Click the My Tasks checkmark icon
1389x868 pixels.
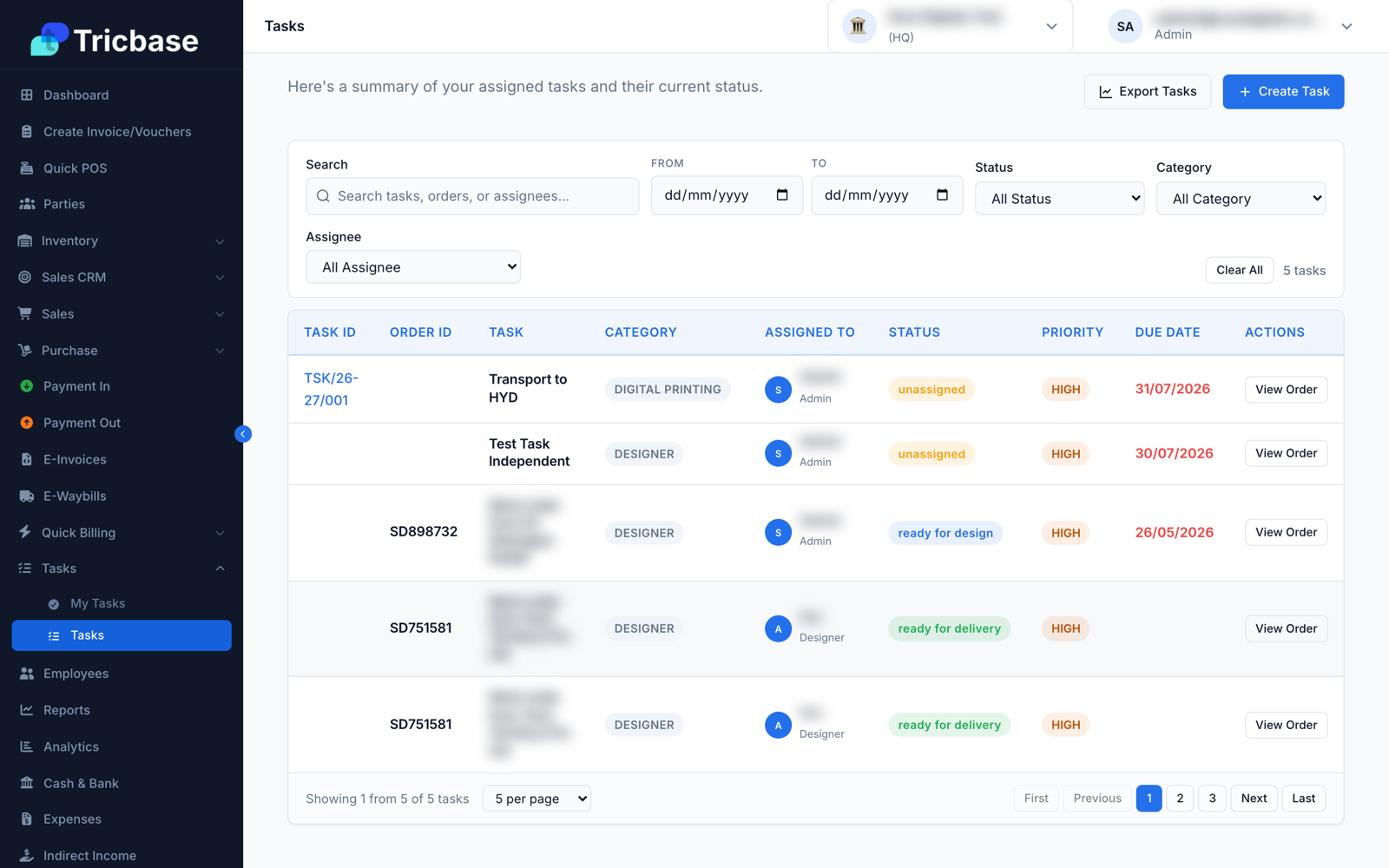(54, 604)
